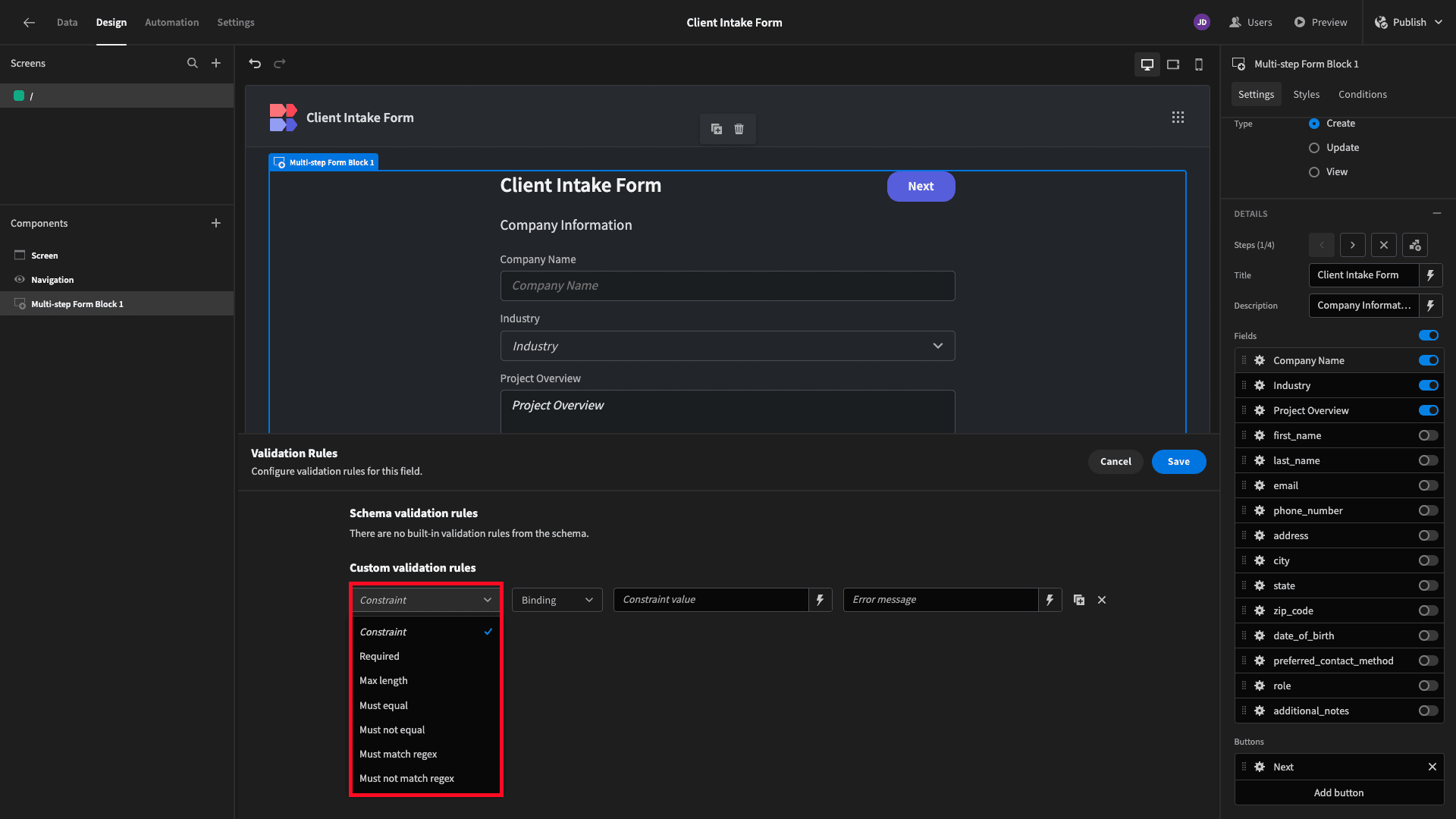
Task: Click the lightning bolt beside Constraint value
Action: [820, 600]
